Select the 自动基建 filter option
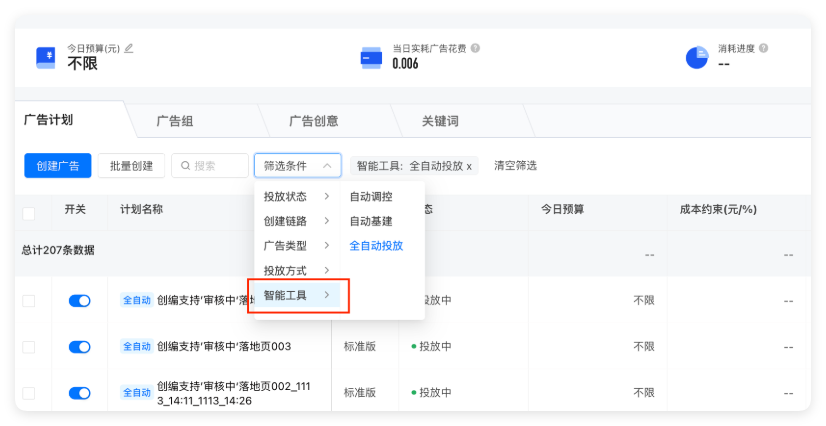The width and height of the screenshot is (826, 426). [x=371, y=221]
